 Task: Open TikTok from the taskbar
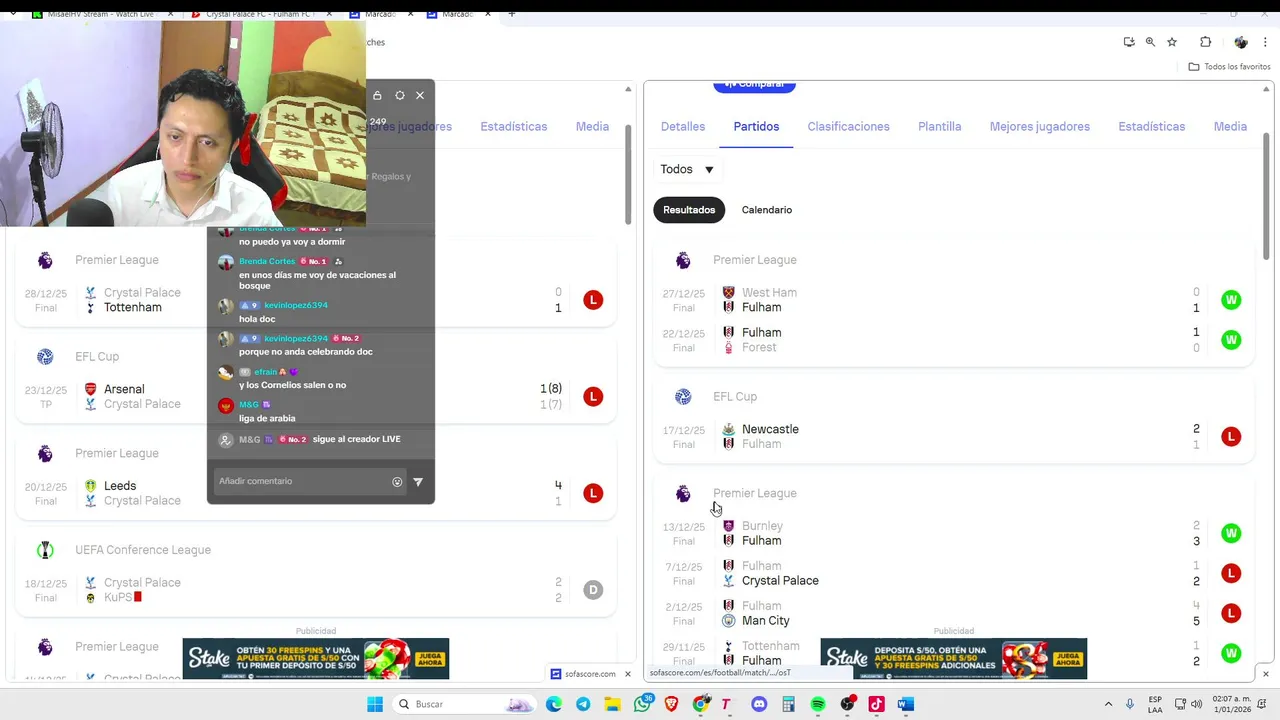pyautogui.click(x=876, y=704)
